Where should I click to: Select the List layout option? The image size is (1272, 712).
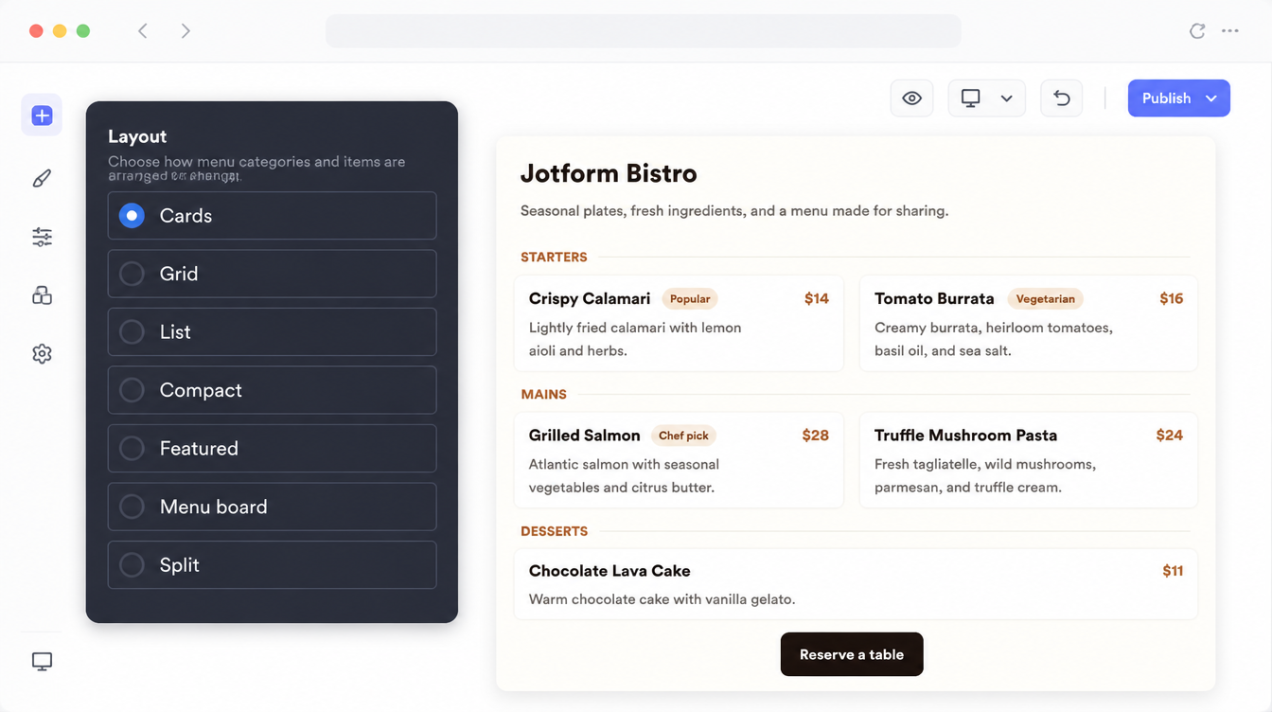[272, 332]
